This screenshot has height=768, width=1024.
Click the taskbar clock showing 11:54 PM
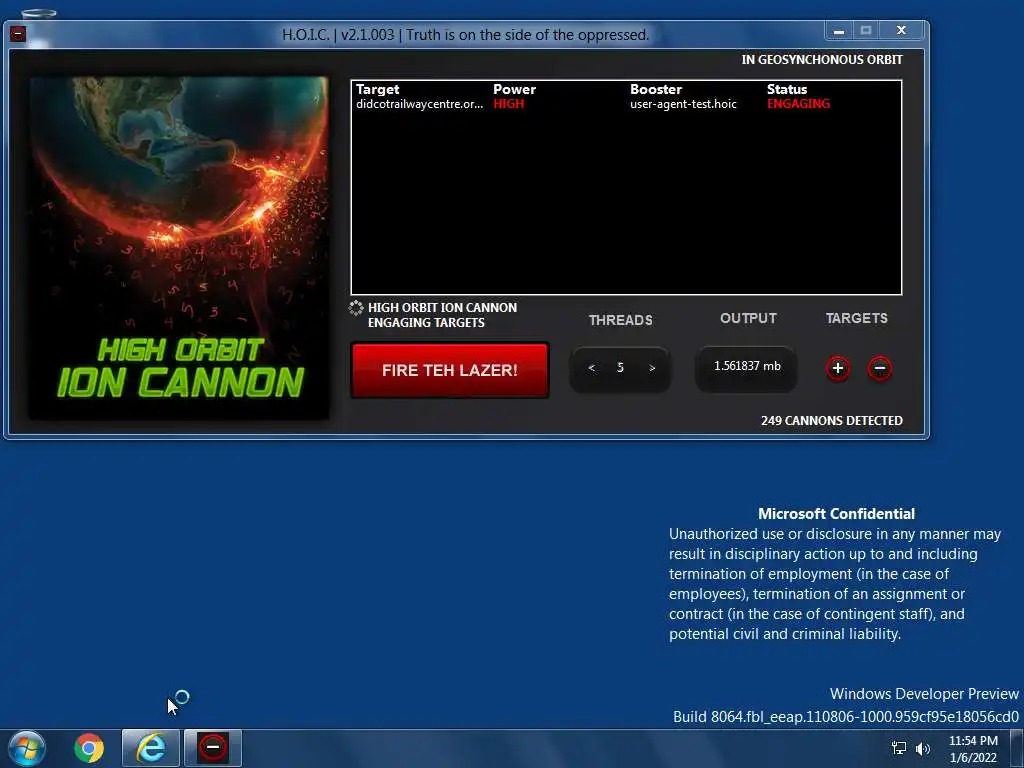[x=973, y=749]
